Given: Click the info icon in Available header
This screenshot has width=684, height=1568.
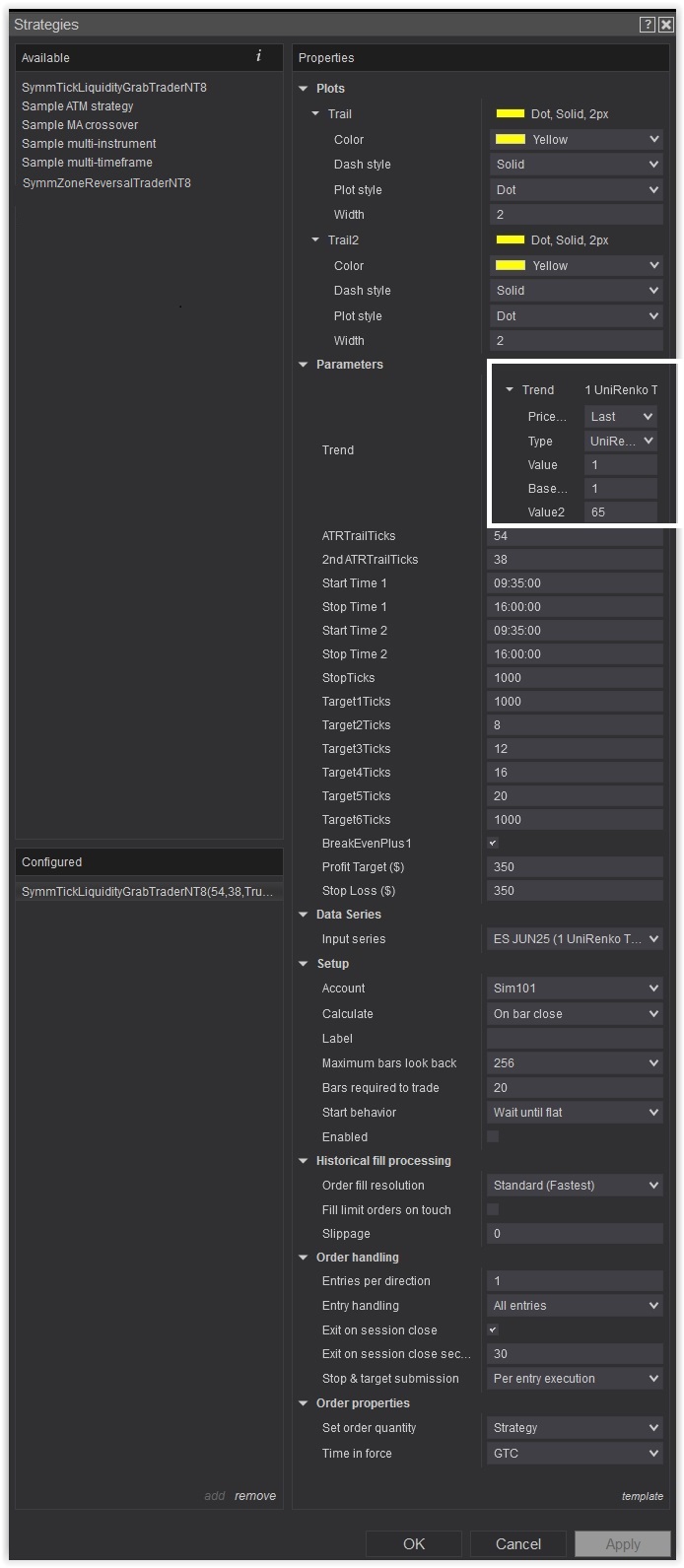Looking at the screenshot, I should point(258,56).
